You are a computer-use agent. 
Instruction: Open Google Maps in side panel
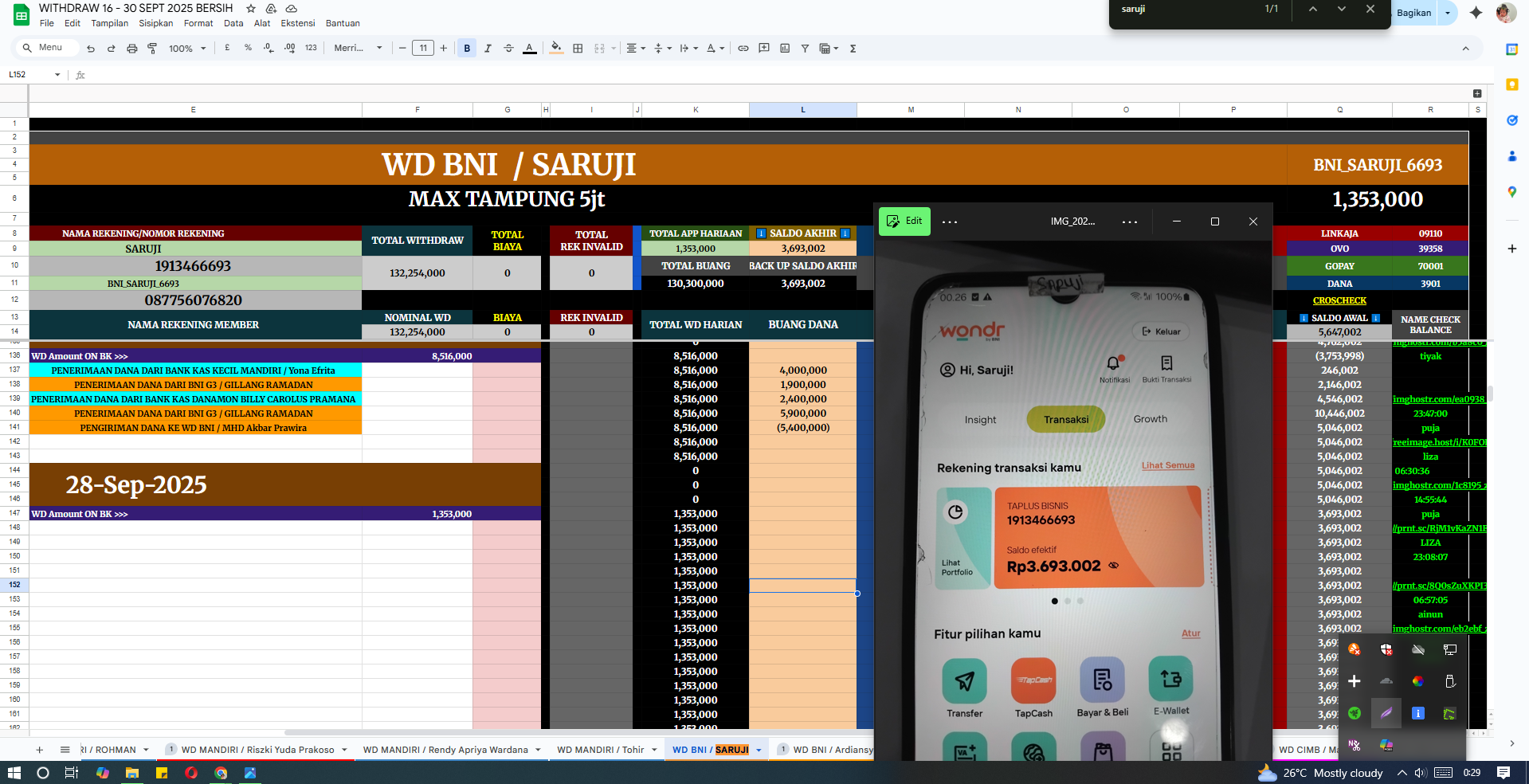1511,192
